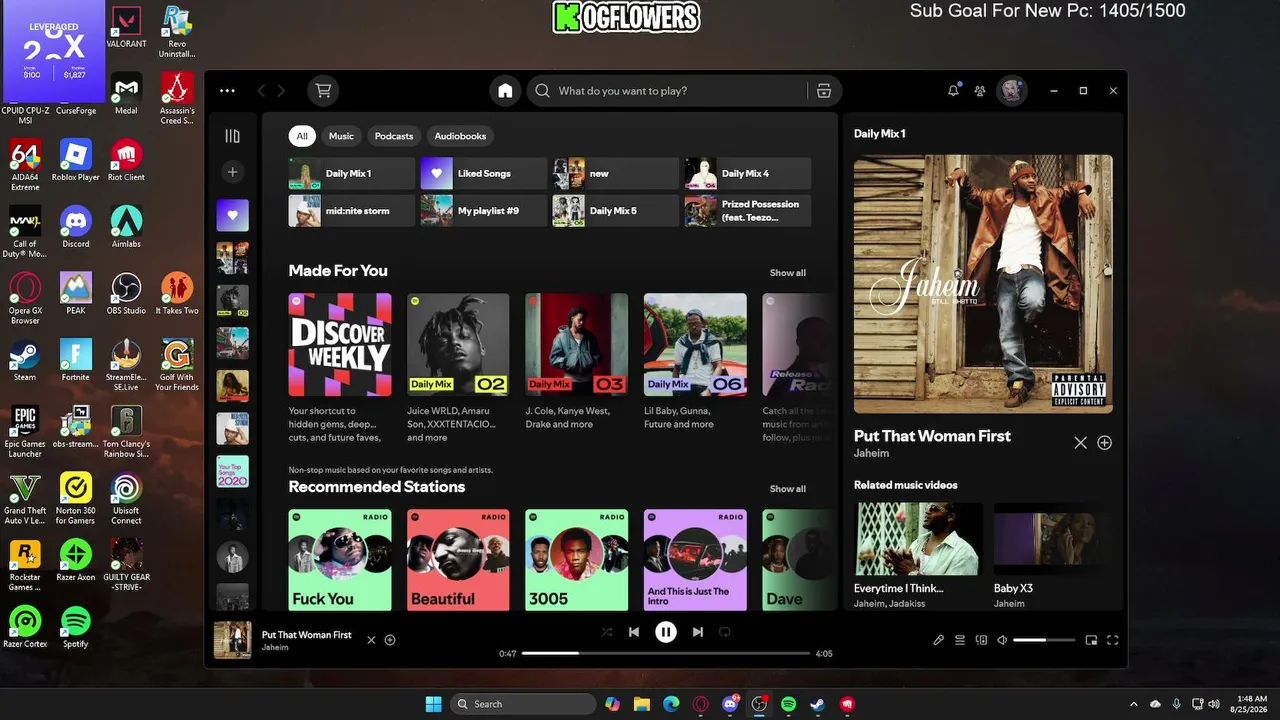Viewport: 1280px width, 720px height.
Task: Open OBS Studio desktop shortcut
Action: [126, 294]
